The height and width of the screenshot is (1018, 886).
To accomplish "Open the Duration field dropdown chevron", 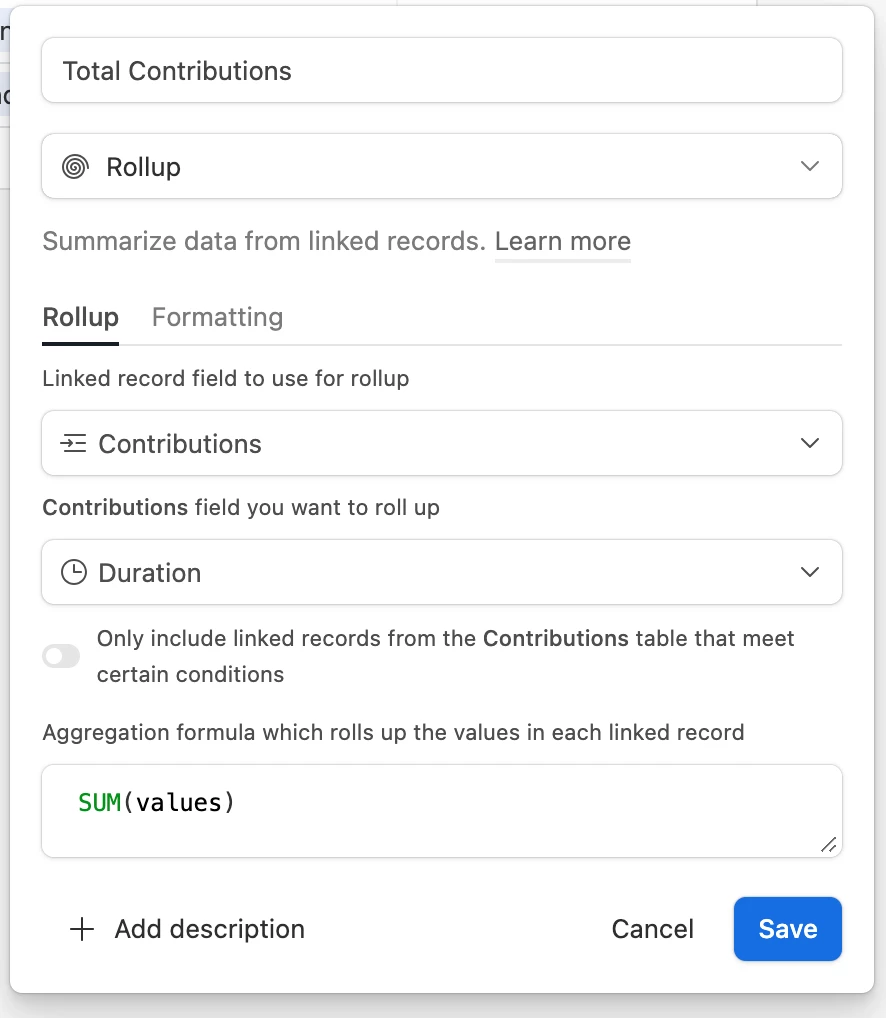I will click(810, 573).
